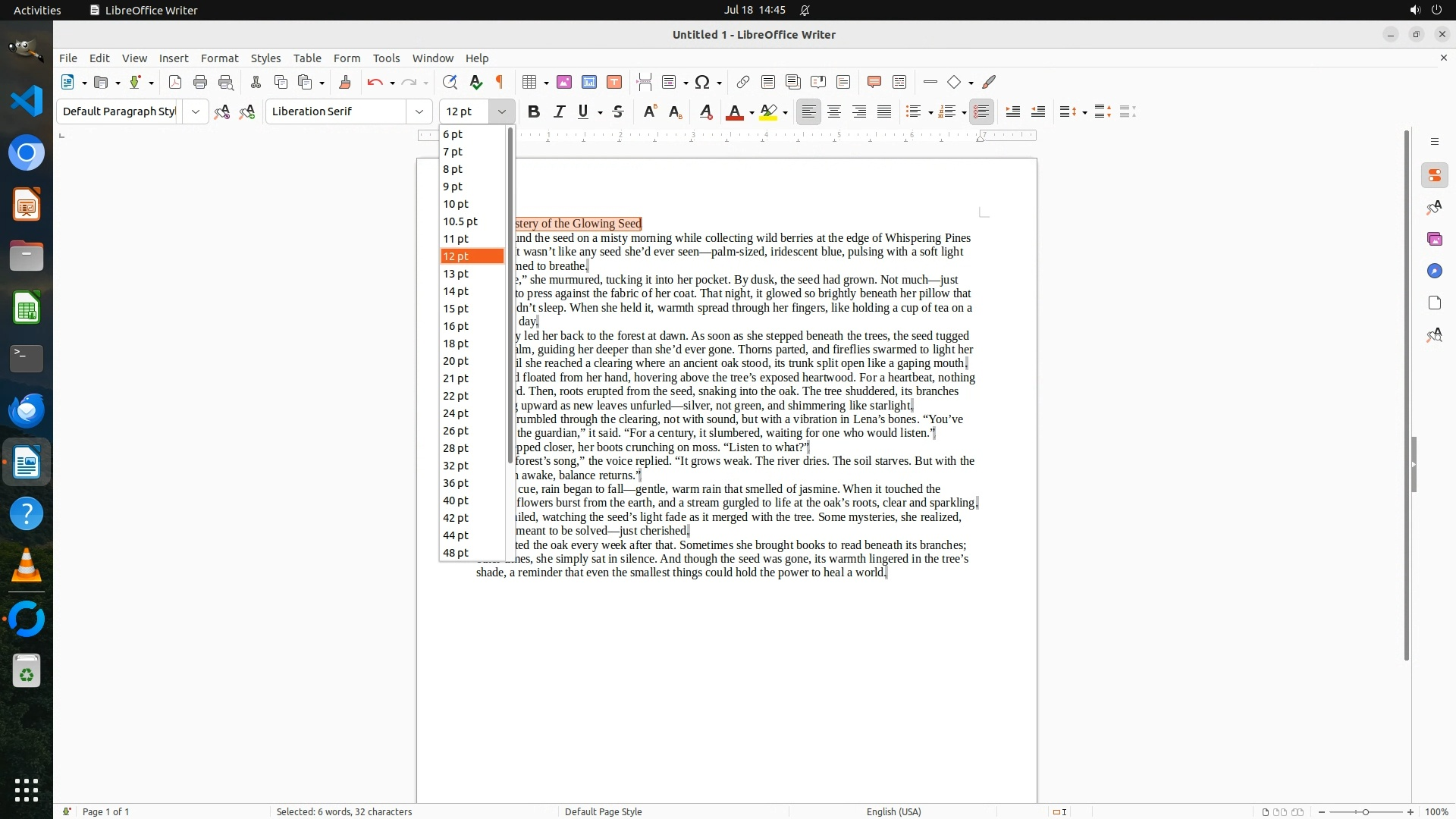Viewport: 1456px width, 819px height.
Task: Click English (USA) language in status bar
Action: 893,811
